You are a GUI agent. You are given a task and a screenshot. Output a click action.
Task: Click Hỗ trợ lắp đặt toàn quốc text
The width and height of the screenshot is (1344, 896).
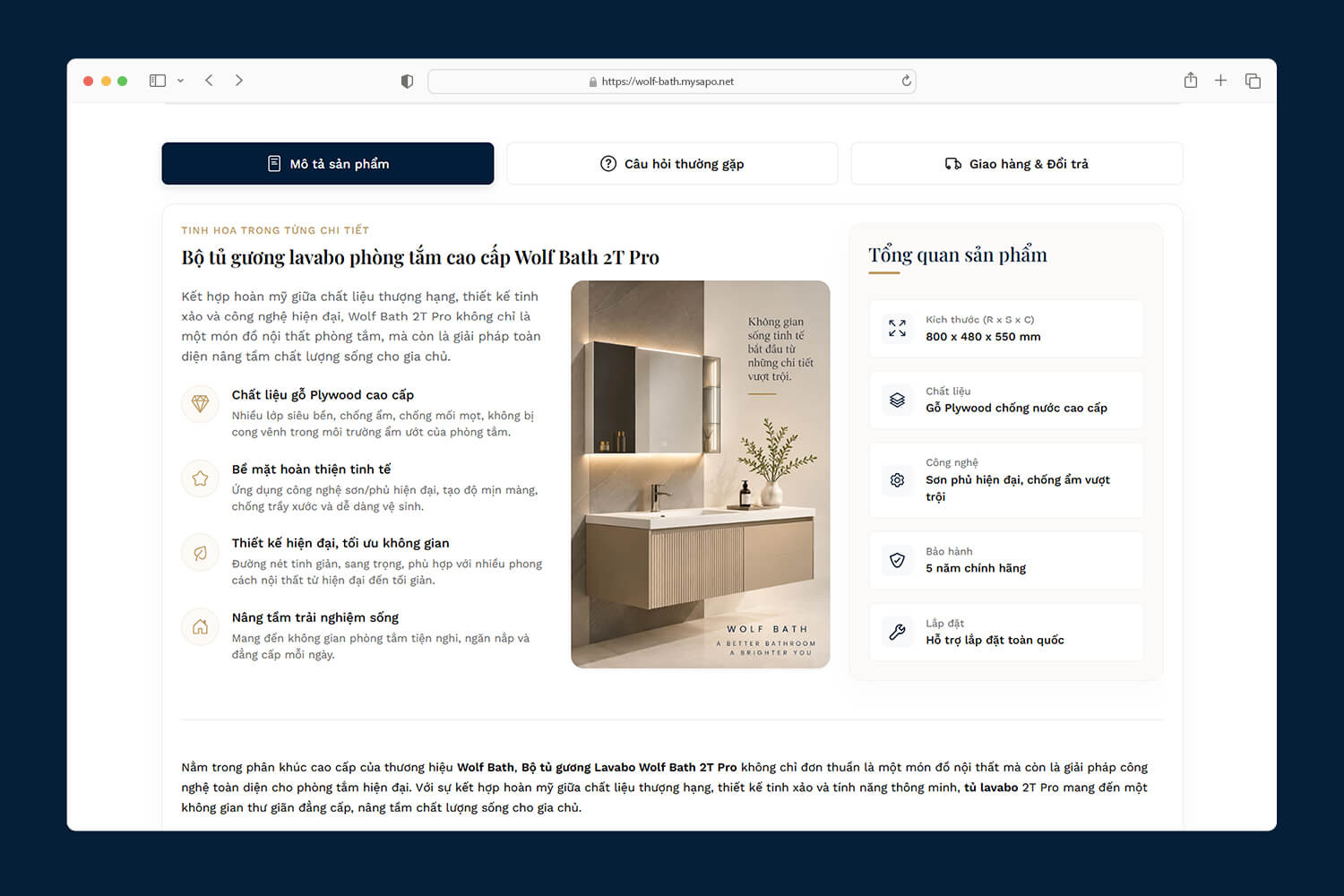tap(995, 640)
